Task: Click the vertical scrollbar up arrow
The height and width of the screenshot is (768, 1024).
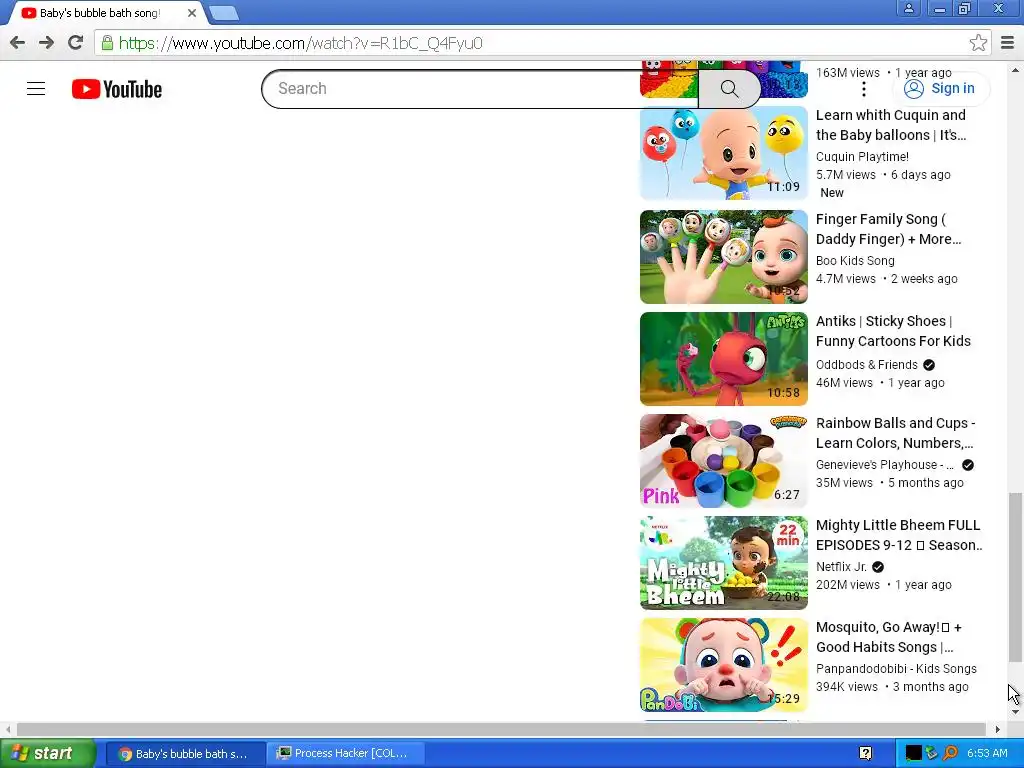Action: pyautogui.click(x=1015, y=69)
